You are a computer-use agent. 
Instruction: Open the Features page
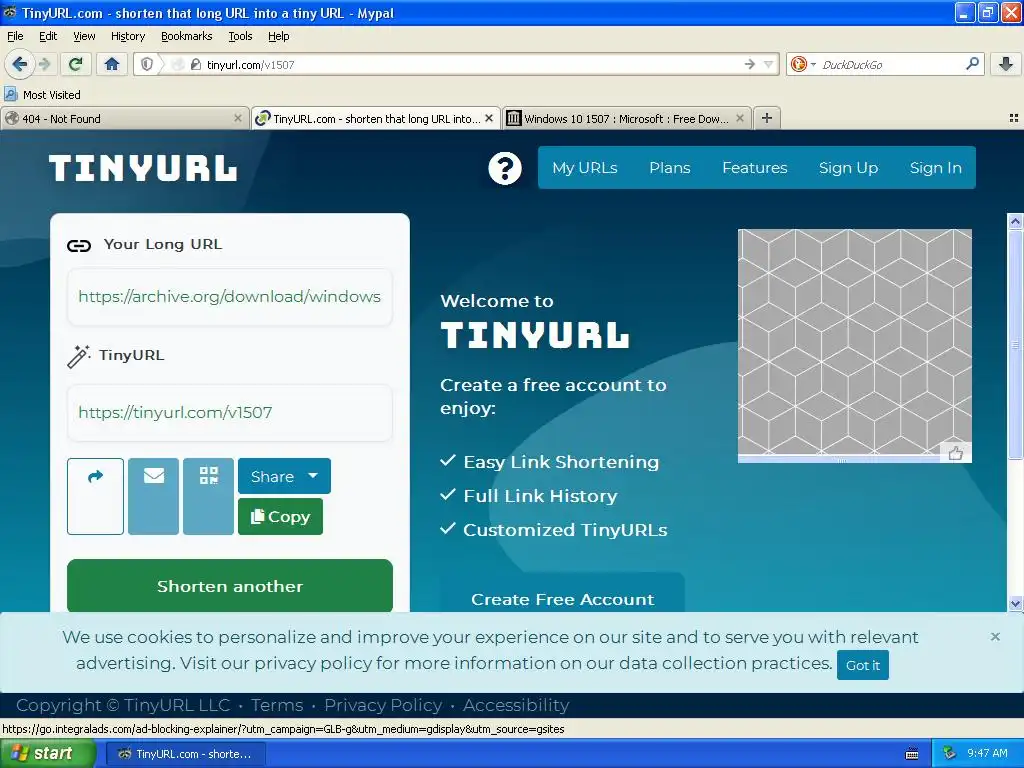pyautogui.click(x=754, y=168)
